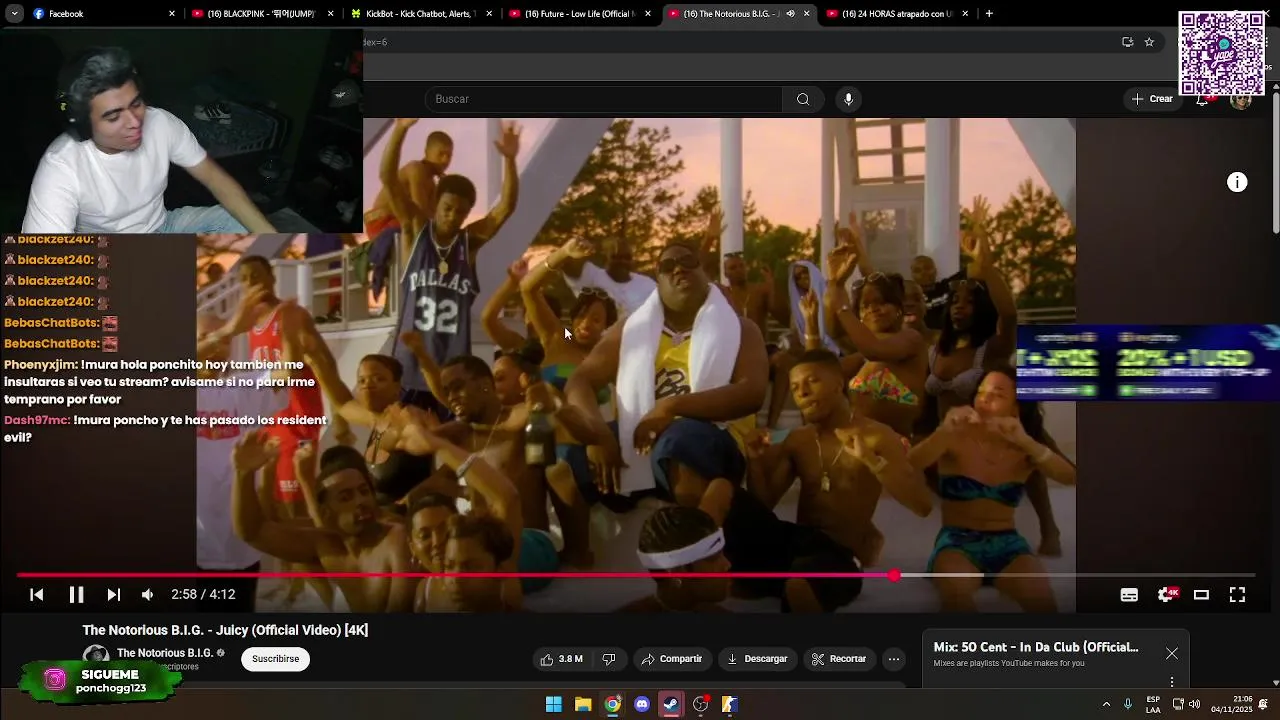Screen dimensions: 1280x720
Task: Pause the Juicy video
Action: [76, 594]
